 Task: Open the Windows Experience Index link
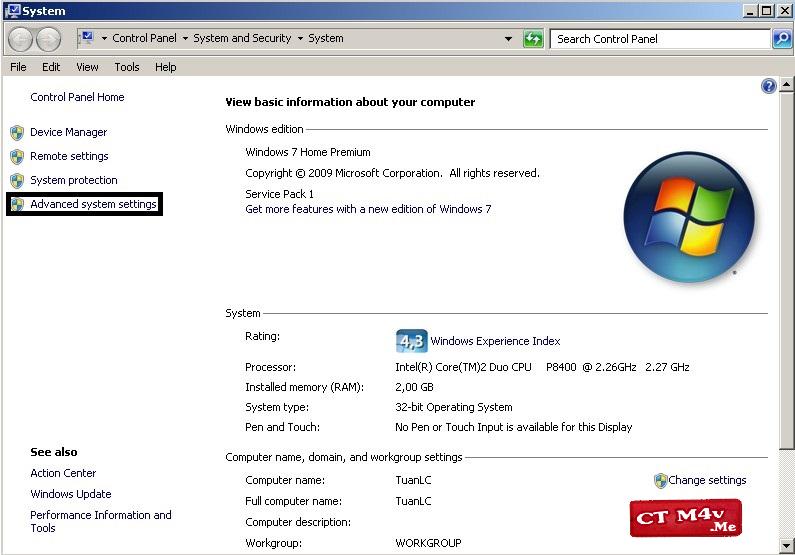pos(495,341)
